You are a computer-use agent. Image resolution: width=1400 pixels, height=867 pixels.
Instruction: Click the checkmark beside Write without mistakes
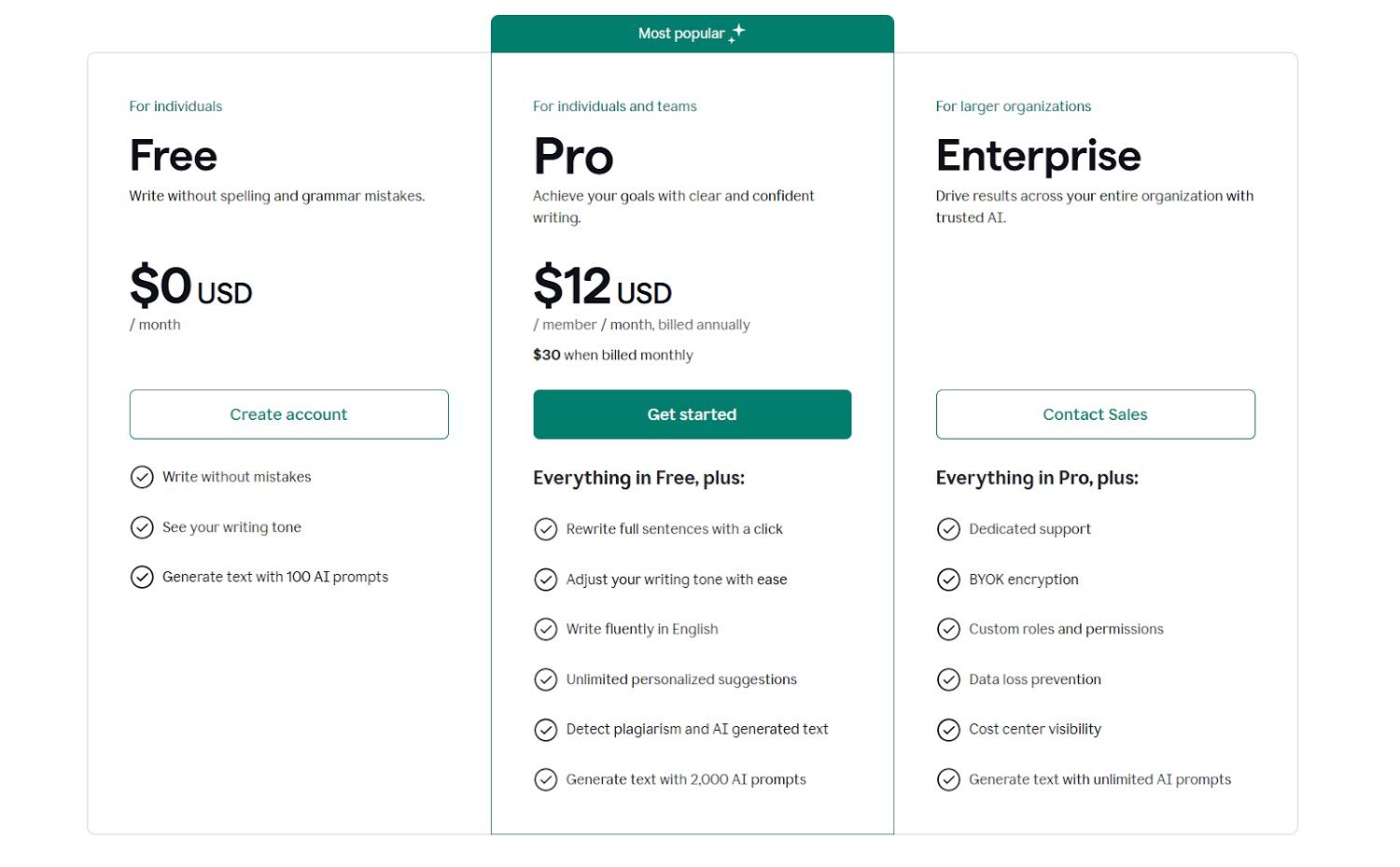point(142,477)
